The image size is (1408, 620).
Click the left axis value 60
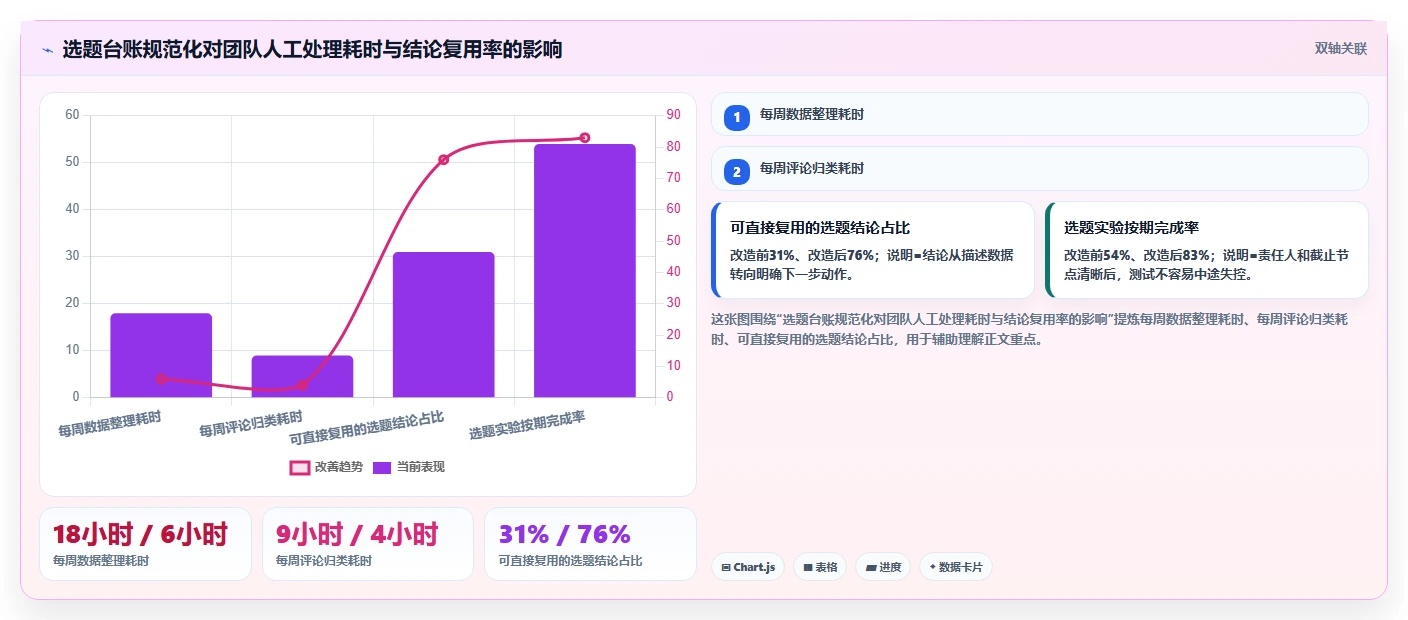pyautogui.click(x=72, y=115)
